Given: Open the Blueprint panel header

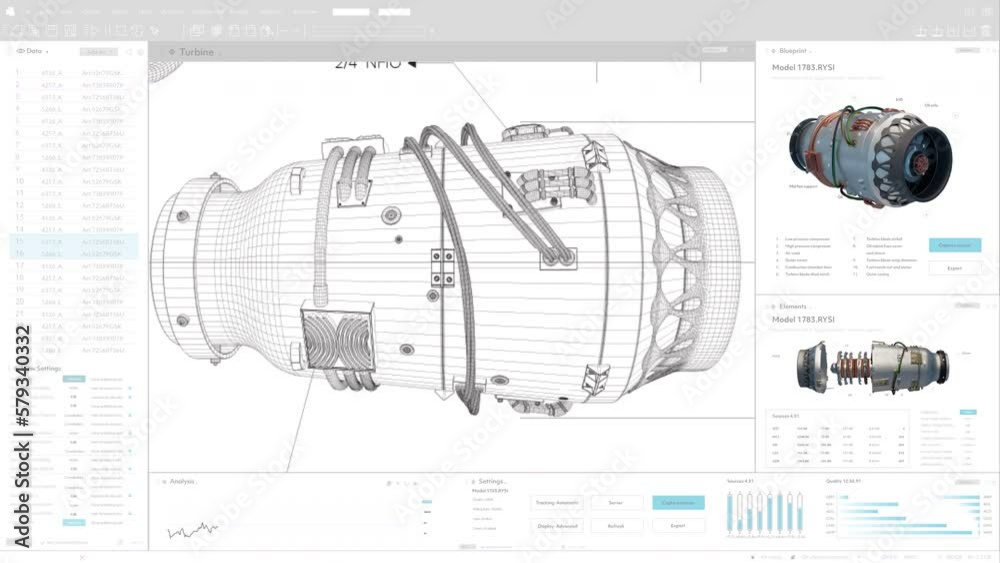Looking at the screenshot, I should 793,50.
